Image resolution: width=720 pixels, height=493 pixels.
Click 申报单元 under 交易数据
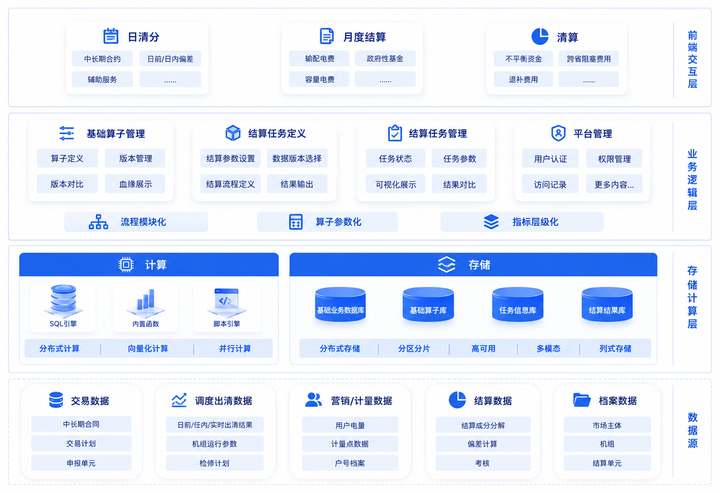[x=81, y=463]
